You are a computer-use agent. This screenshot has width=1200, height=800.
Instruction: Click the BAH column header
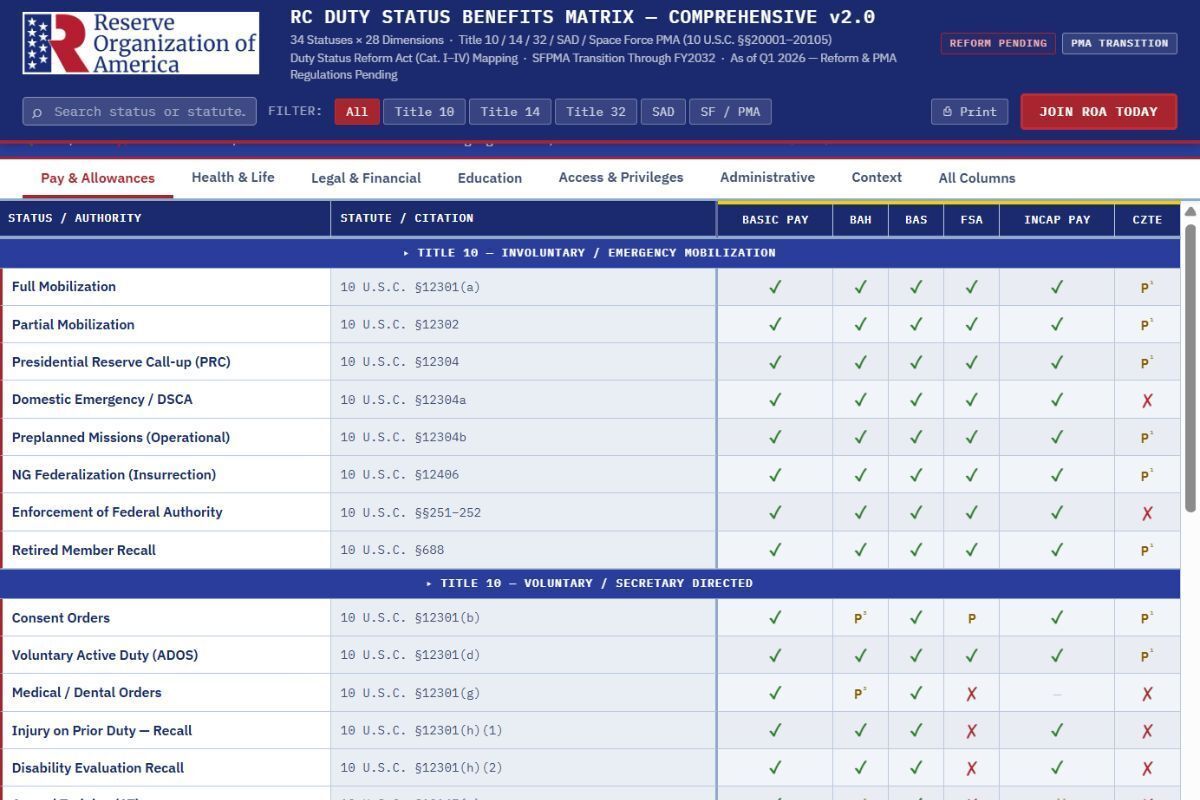coord(860,219)
